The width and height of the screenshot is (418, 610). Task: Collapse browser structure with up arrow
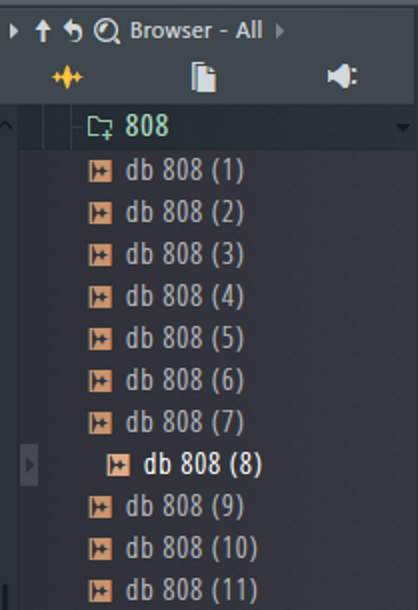coord(43,31)
